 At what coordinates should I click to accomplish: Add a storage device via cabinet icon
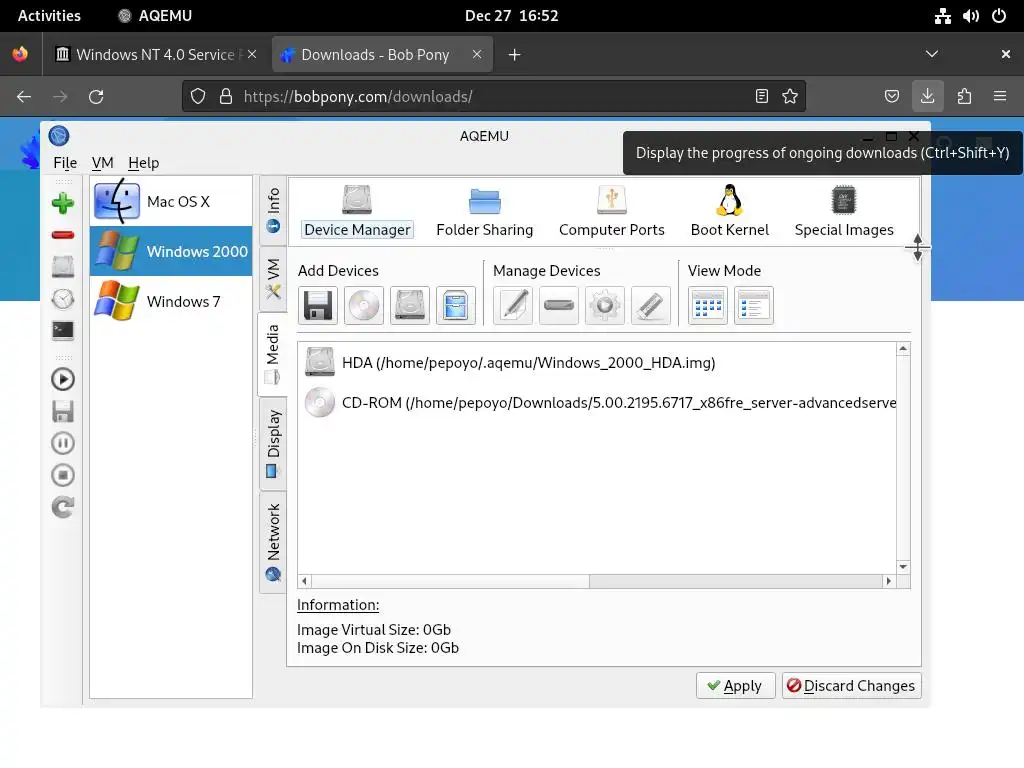[455, 305]
